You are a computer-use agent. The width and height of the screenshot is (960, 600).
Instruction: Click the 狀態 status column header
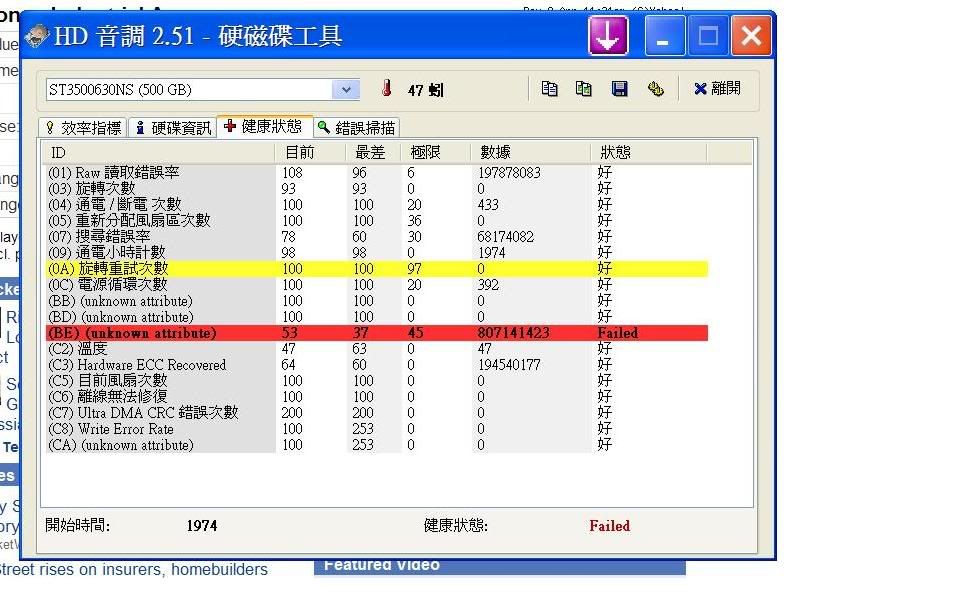[x=615, y=152]
